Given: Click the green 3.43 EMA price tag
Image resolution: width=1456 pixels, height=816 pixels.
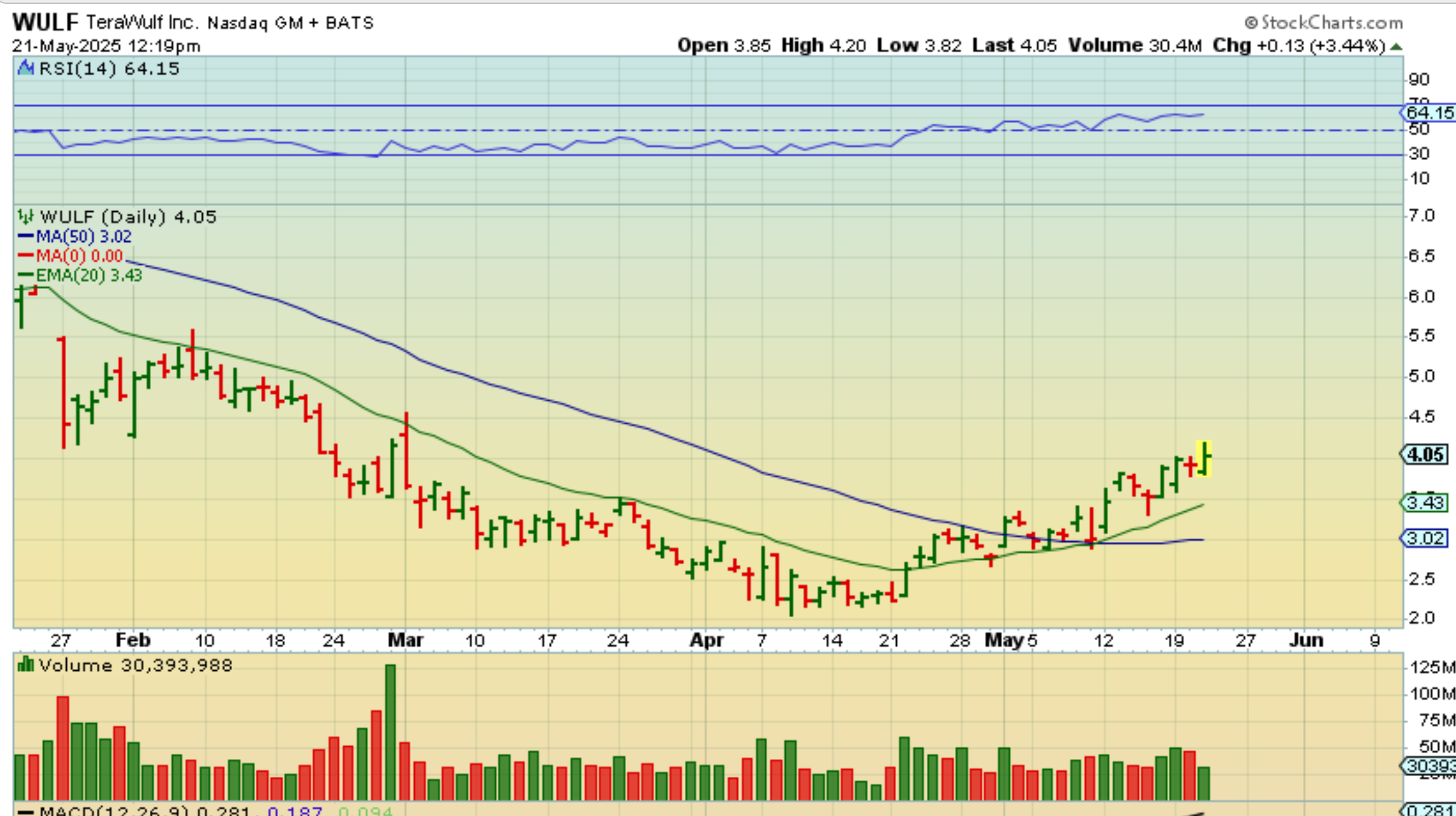Looking at the screenshot, I should coord(1426,503).
